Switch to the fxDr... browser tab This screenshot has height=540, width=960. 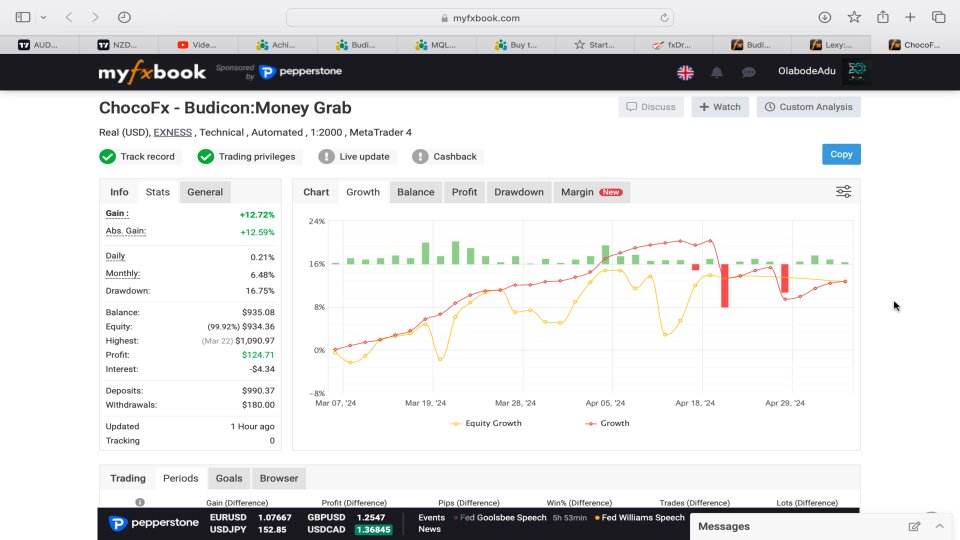click(x=673, y=45)
